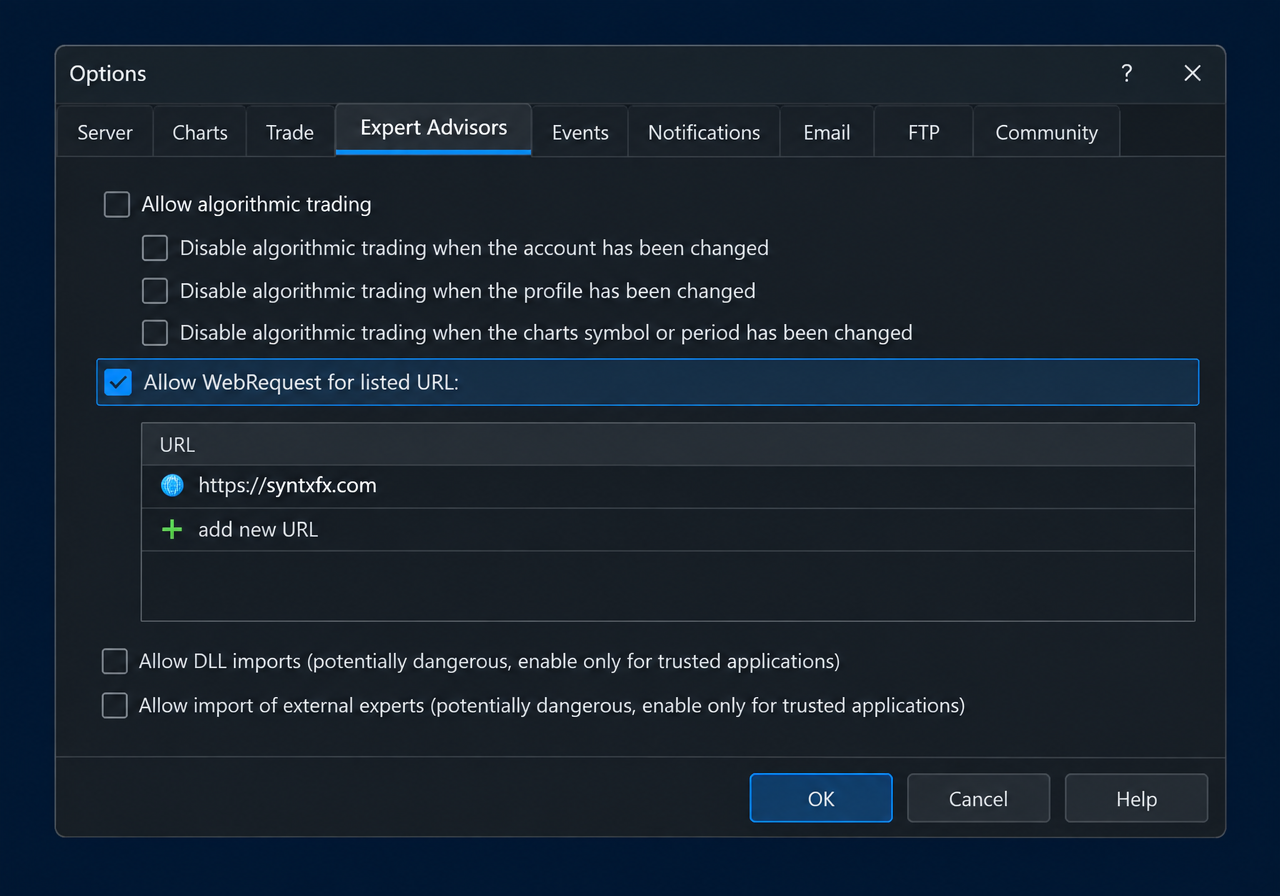Uncheck Allow WebRequest for listed URL

pos(118,382)
